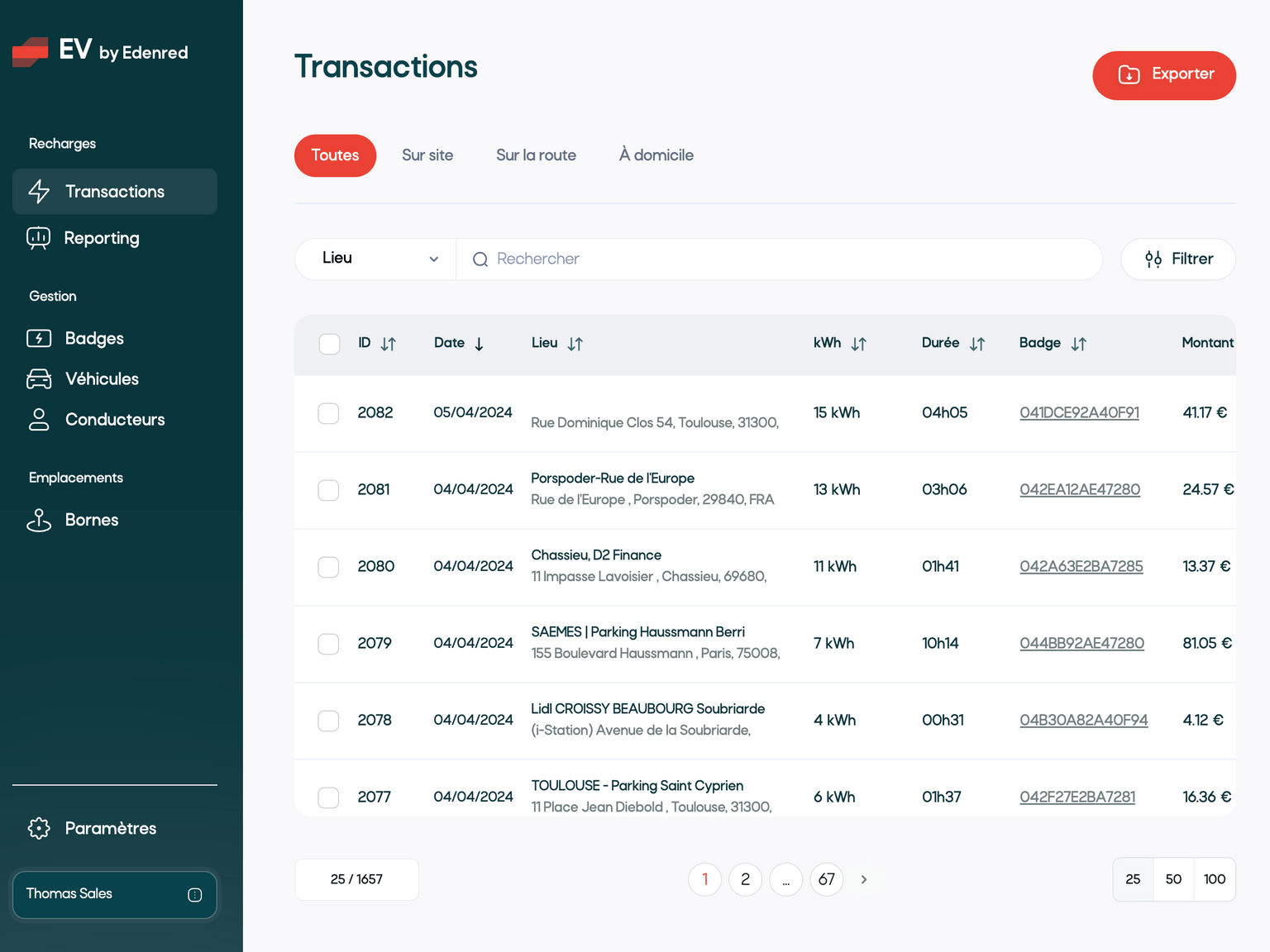Viewport: 1270px width, 952px height.
Task: Click the Montant column header
Action: pyautogui.click(x=1208, y=343)
